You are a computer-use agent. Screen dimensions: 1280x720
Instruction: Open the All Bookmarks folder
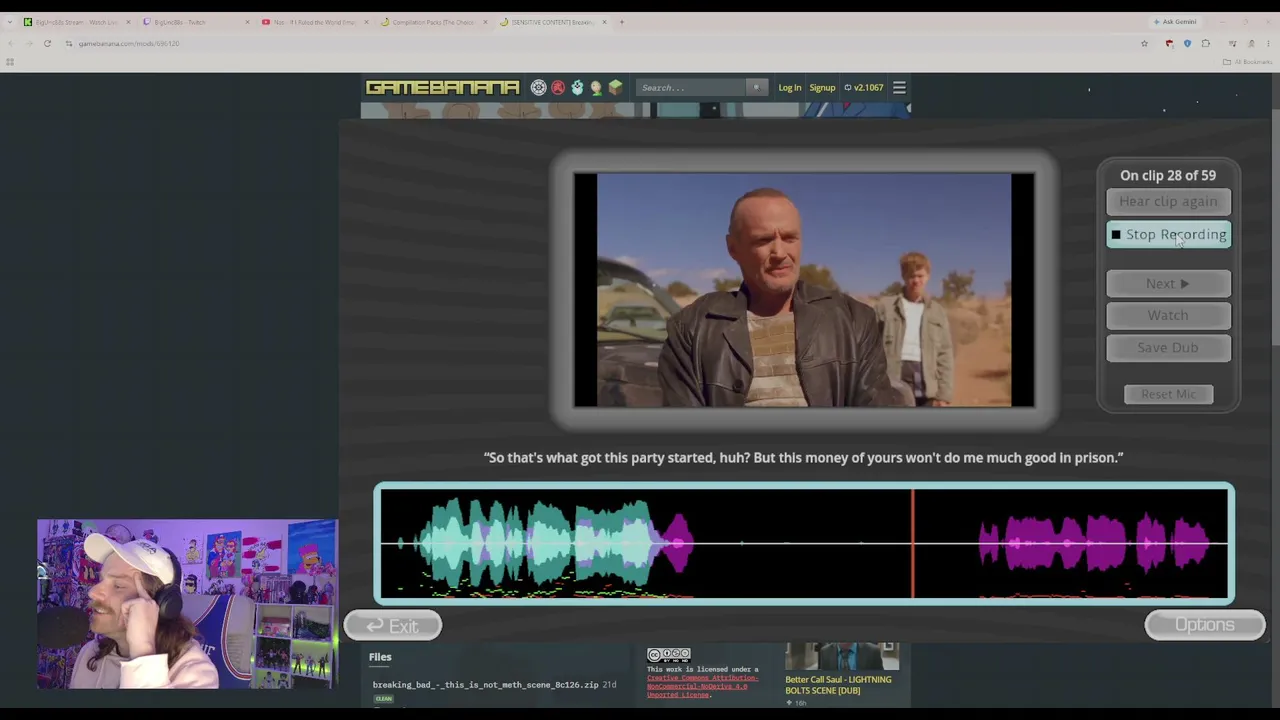pyautogui.click(x=1247, y=62)
